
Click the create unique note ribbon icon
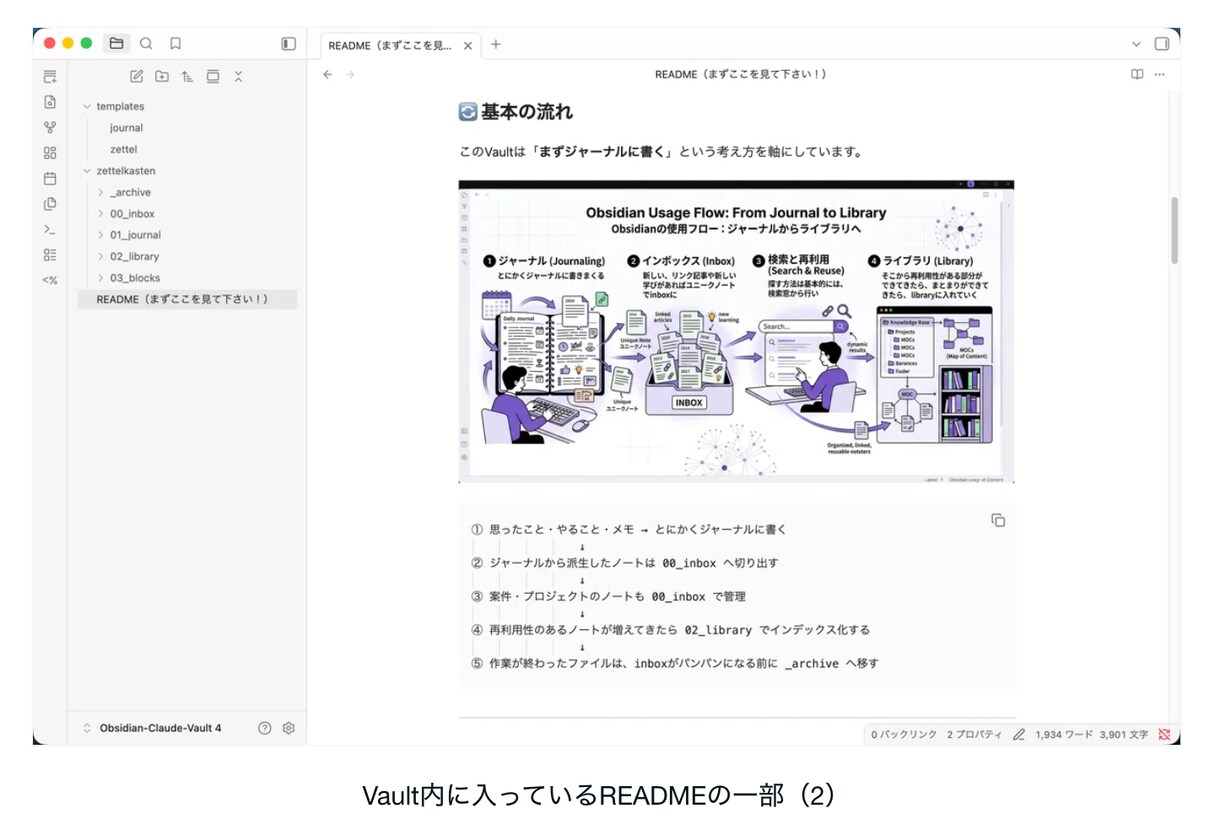click(x=50, y=77)
